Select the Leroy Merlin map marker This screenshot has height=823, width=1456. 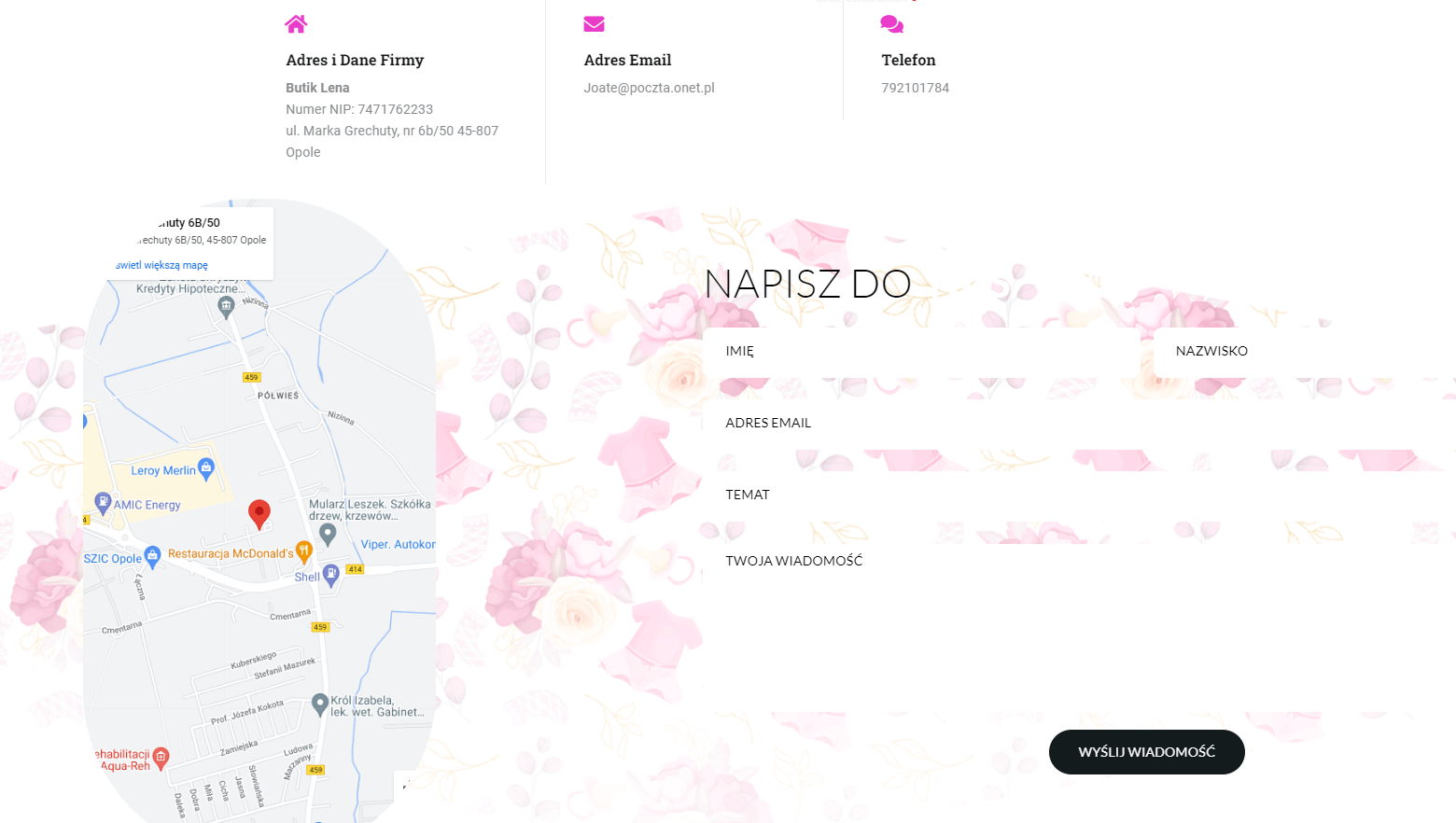point(206,468)
